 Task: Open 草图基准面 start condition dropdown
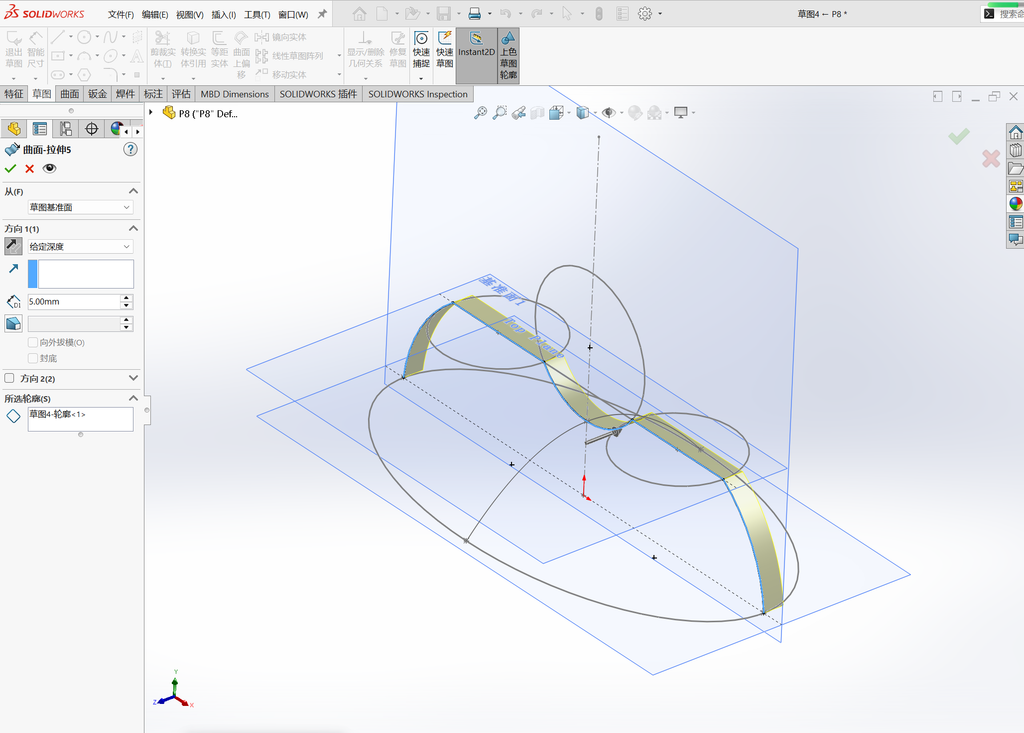80,207
